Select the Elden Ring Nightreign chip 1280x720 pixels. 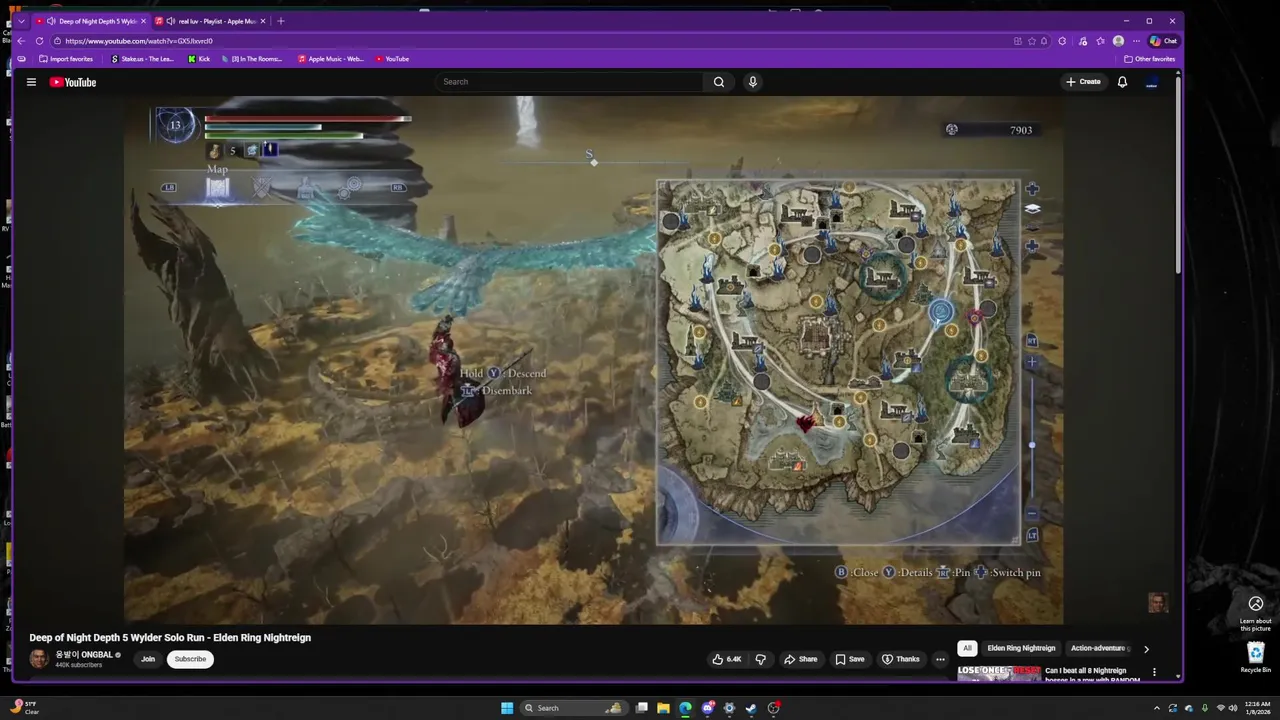coord(1021,648)
